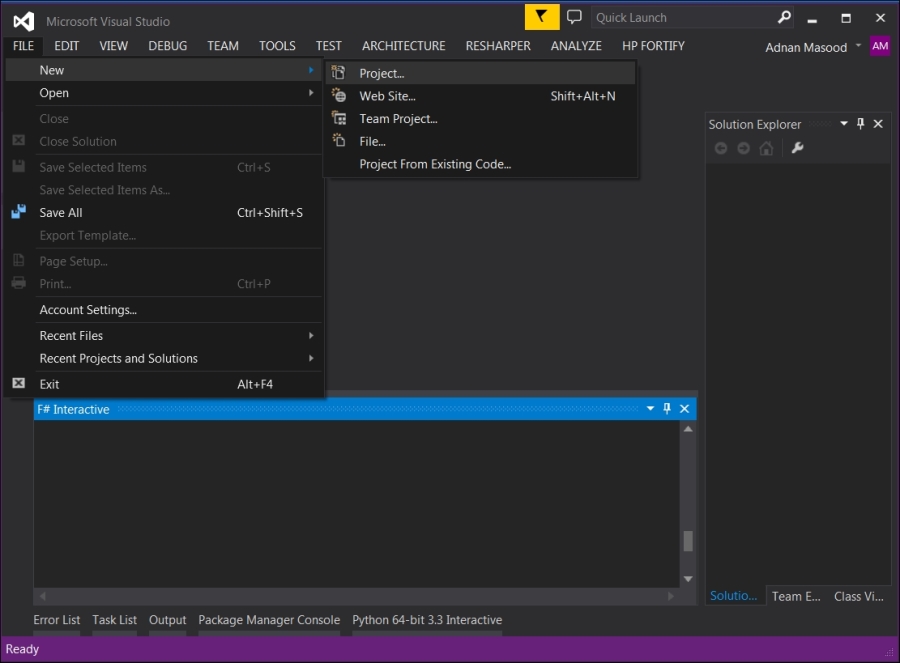Open the notifications flag icon
The width and height of the screenshot is (900, 663).
(542, 17)
